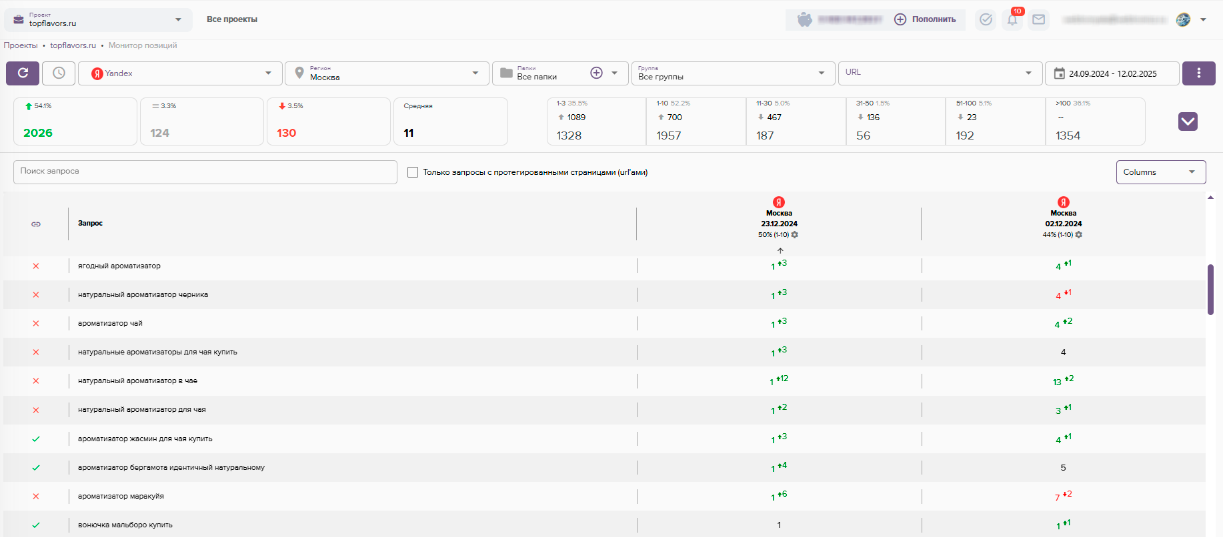Screen dimensions: 1223x537
Task: Click the link icon column header
Action: tap(36, 223)
